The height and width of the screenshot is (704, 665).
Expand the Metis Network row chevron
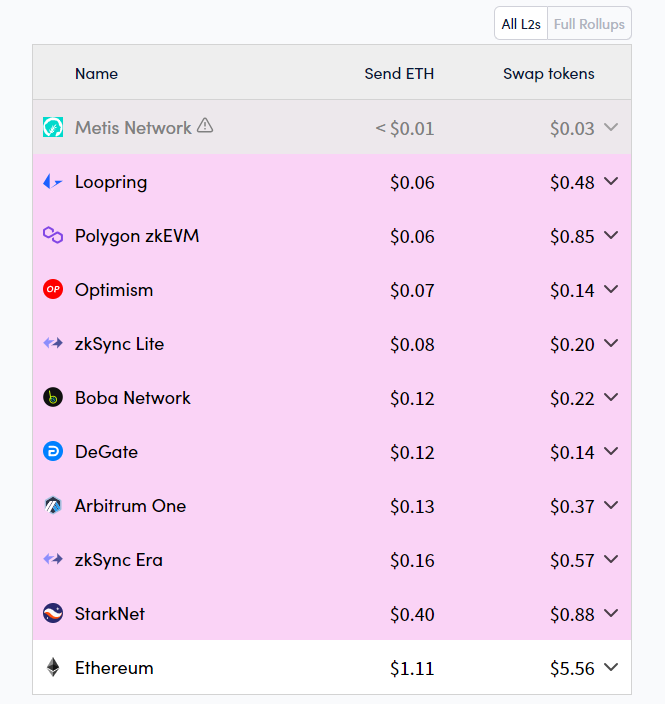[612, 128]
